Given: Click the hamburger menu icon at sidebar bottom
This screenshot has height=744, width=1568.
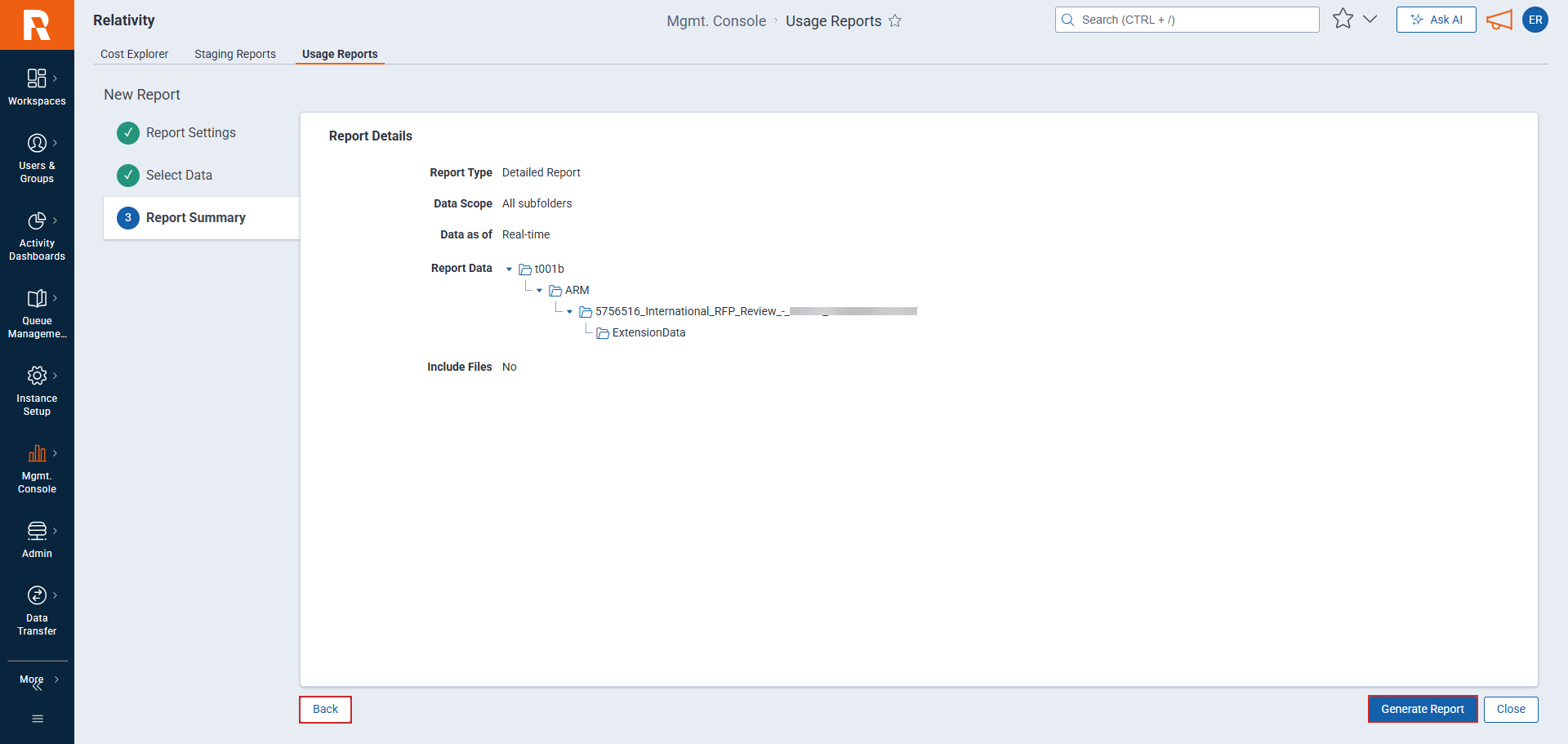Looking at the screenshot, I should click(x=38, y=719).
